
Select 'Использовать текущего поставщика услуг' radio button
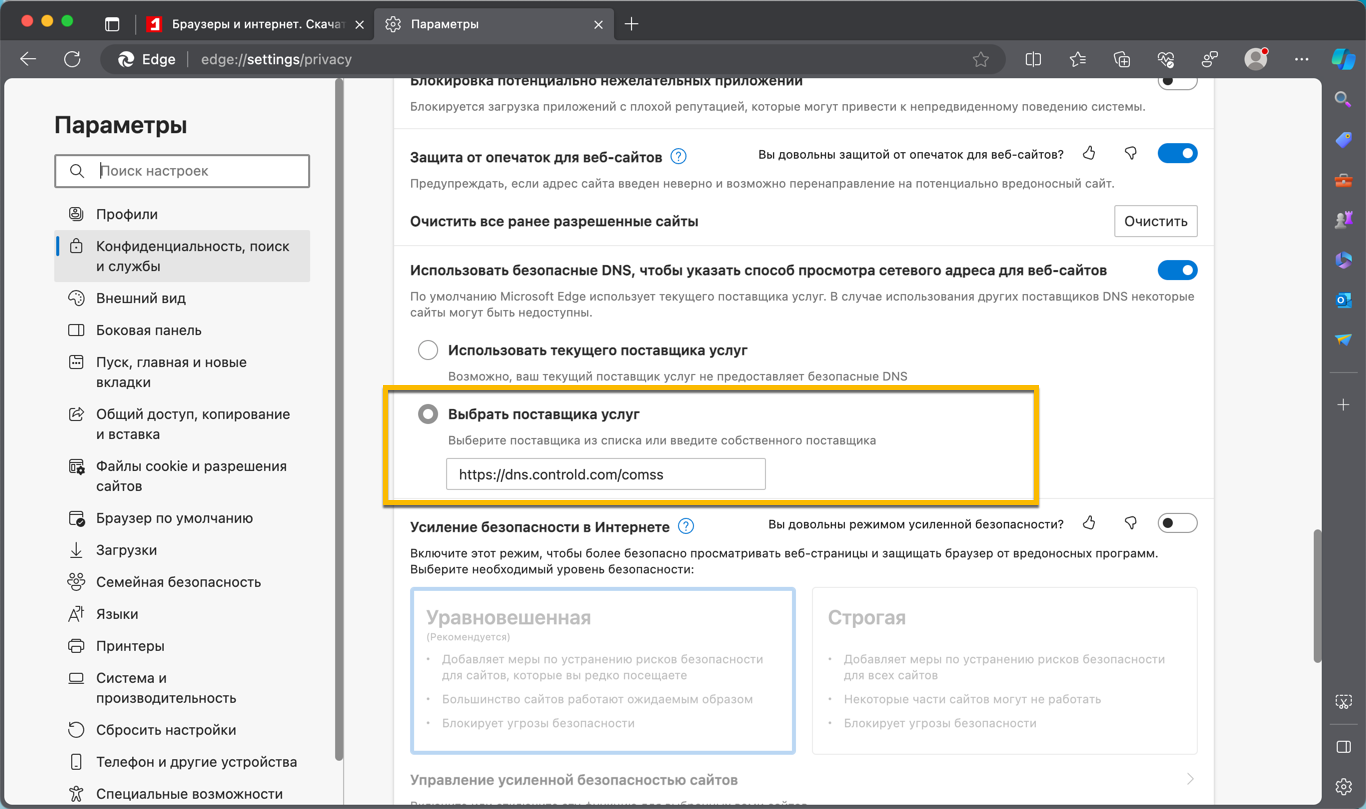(x=428, y=350)
